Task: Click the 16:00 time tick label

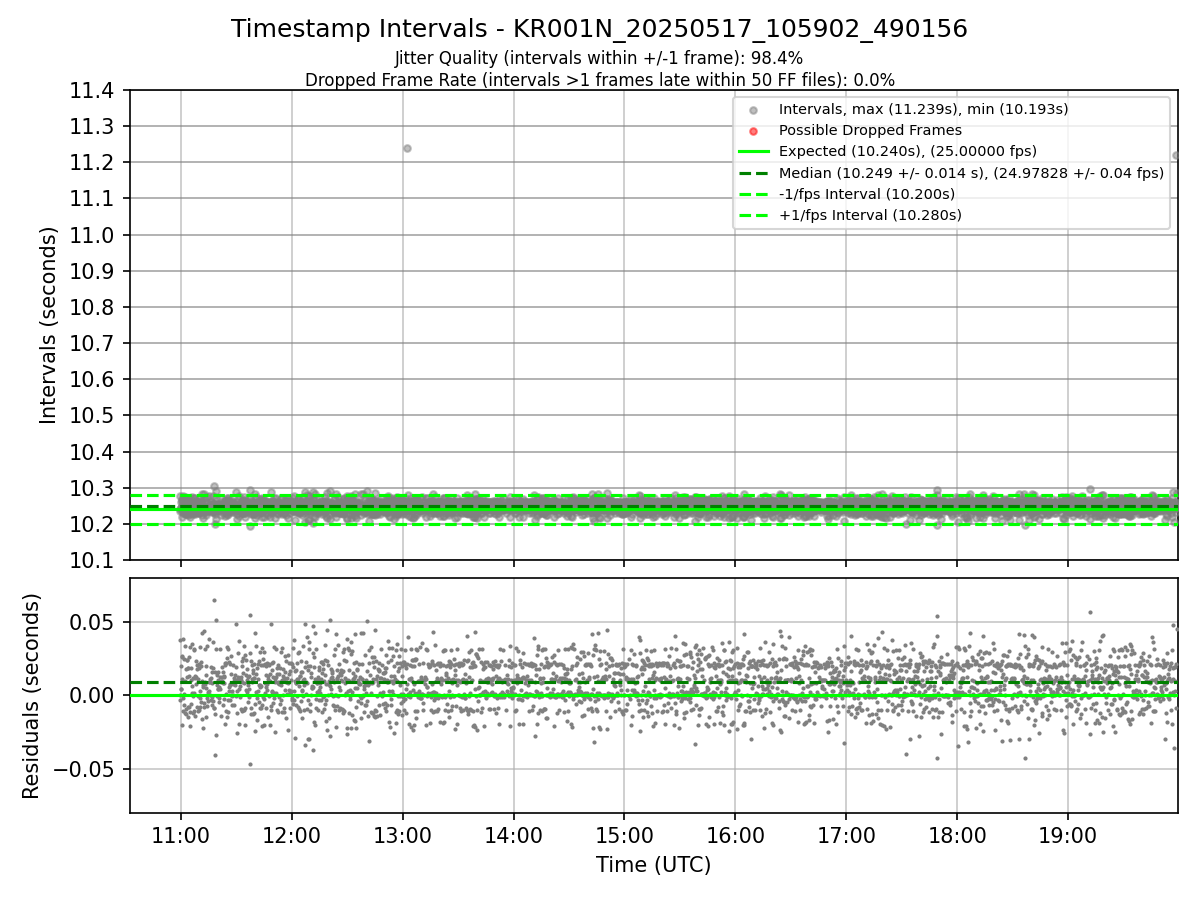Action: 735,835
